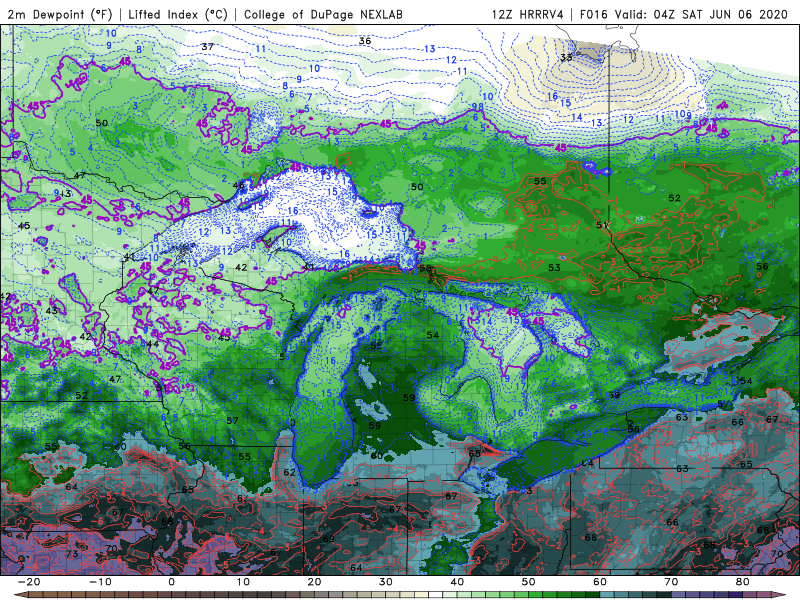Click the black dewpoint value 37 on the map
Screen dimensions: 800x600
pos(207,46)
